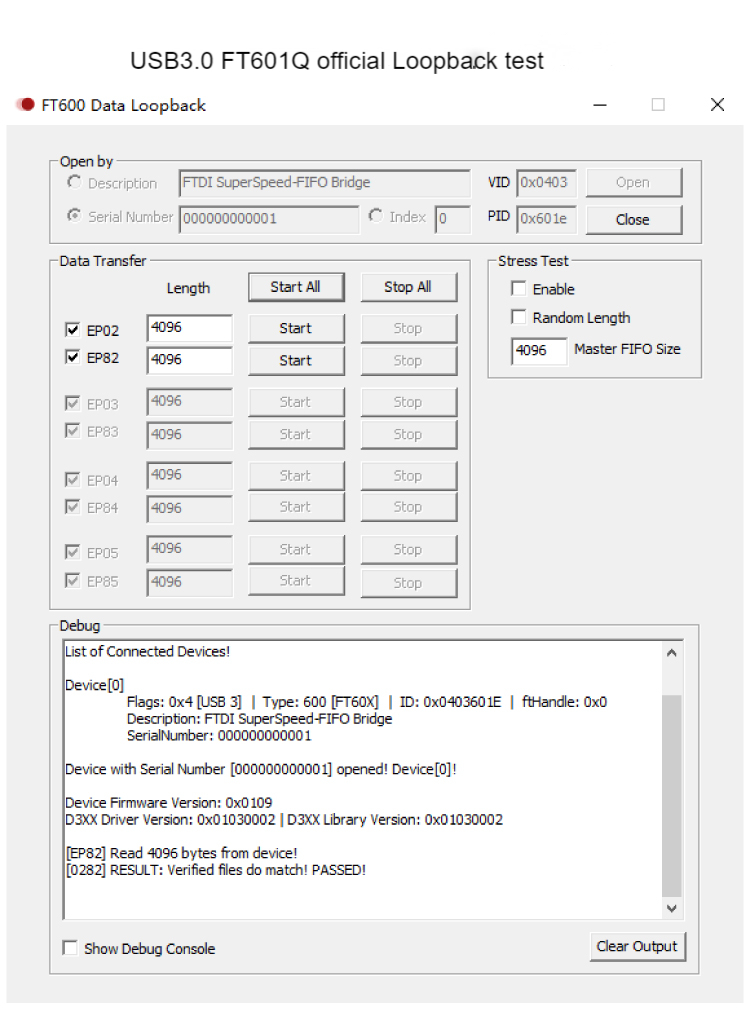The height and width of the screenshot is (1020, 750).
Task: Click Start button for EP84
Action: pos(296,507)
